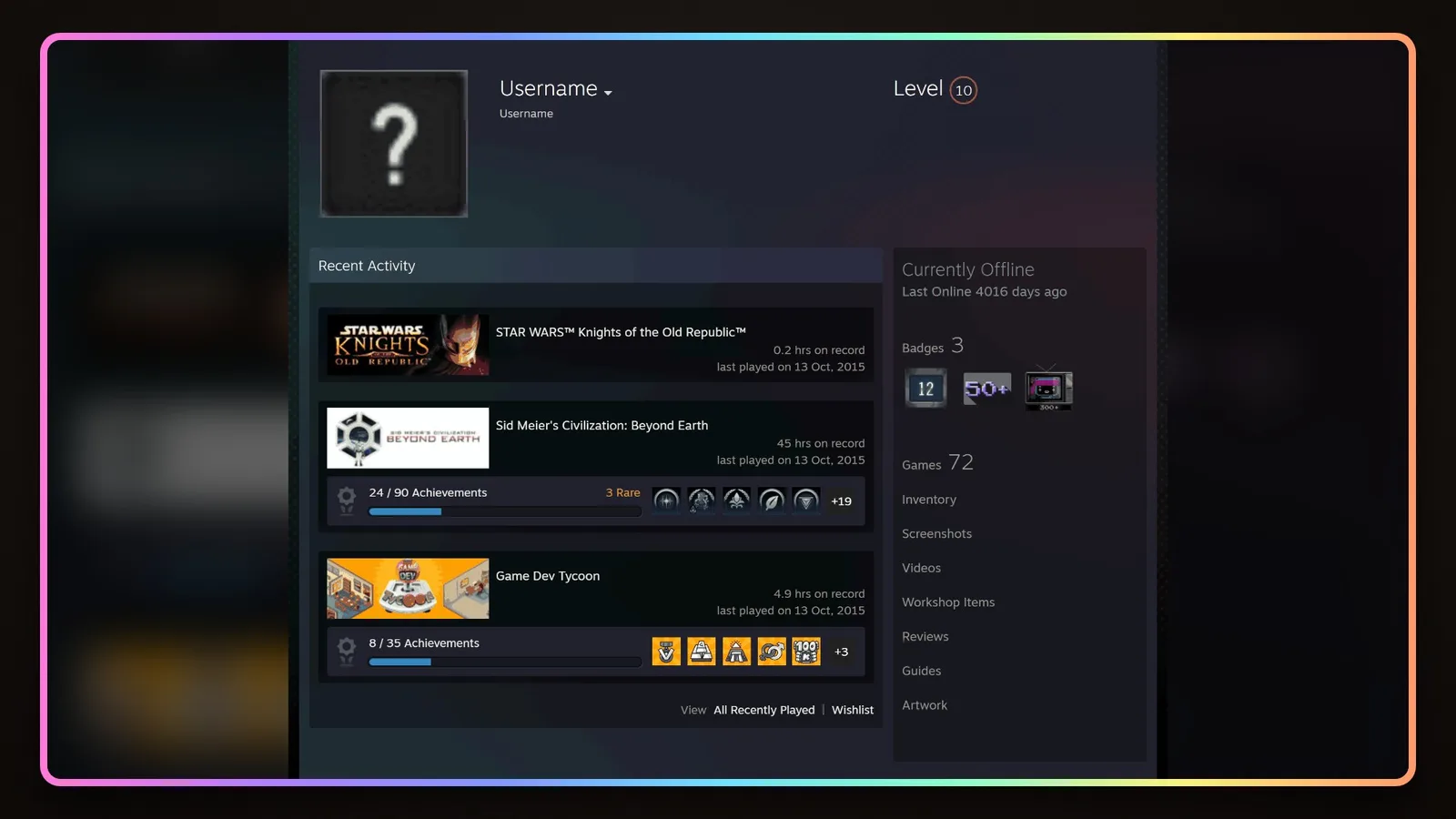Viewport: 1456px width, 819px height.
Task: Open the Badges 3 list
Action: pyautogui.click(x=933, y=347)
